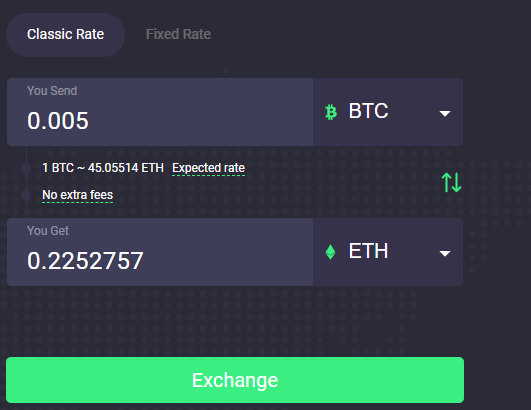Click the green Ethereum diamond icon
531x410 pixels.
pos(331,252)
